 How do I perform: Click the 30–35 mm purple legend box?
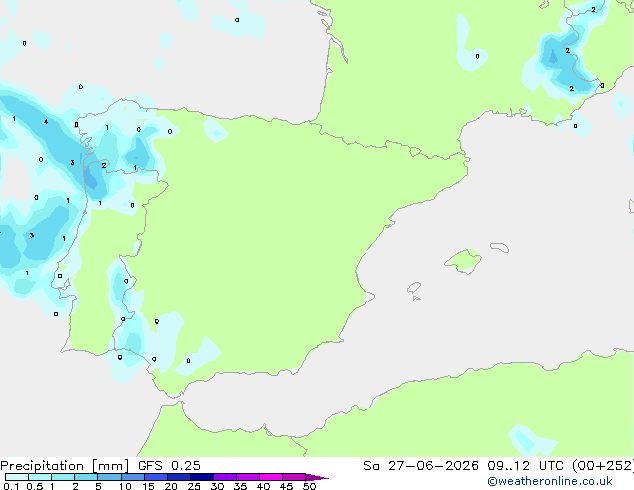[x=225, y=477]
